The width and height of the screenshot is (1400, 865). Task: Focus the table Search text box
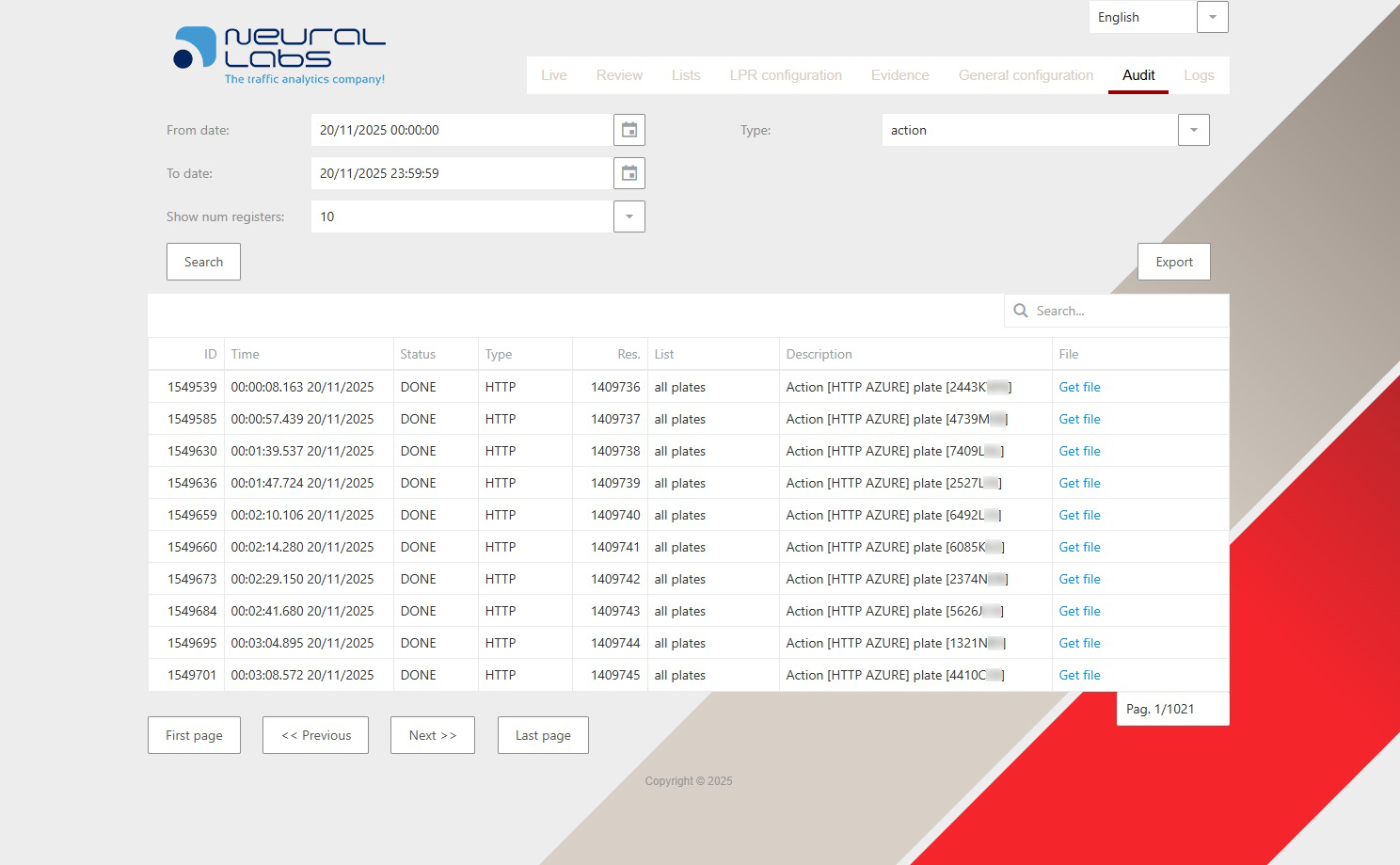[x=1124, y=311]
